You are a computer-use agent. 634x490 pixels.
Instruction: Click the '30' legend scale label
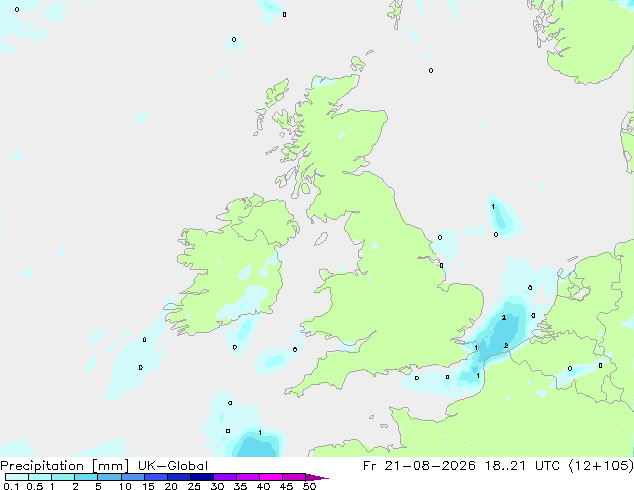217,486
